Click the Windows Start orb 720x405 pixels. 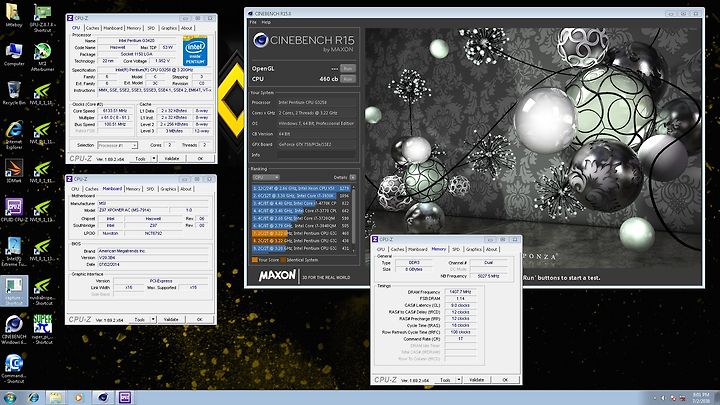(10, 397)
